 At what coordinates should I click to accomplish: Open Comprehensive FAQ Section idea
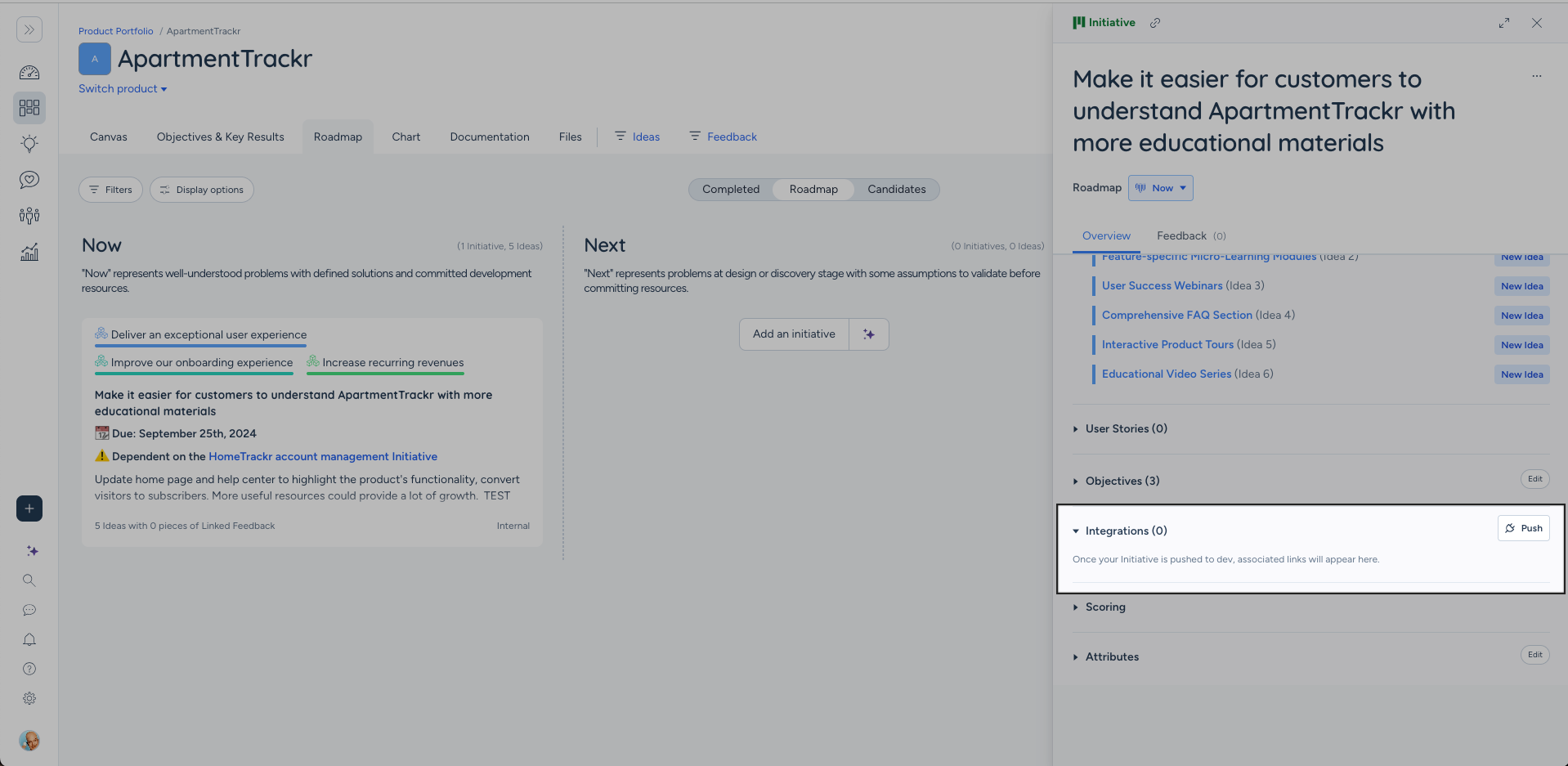point(1177,315)
